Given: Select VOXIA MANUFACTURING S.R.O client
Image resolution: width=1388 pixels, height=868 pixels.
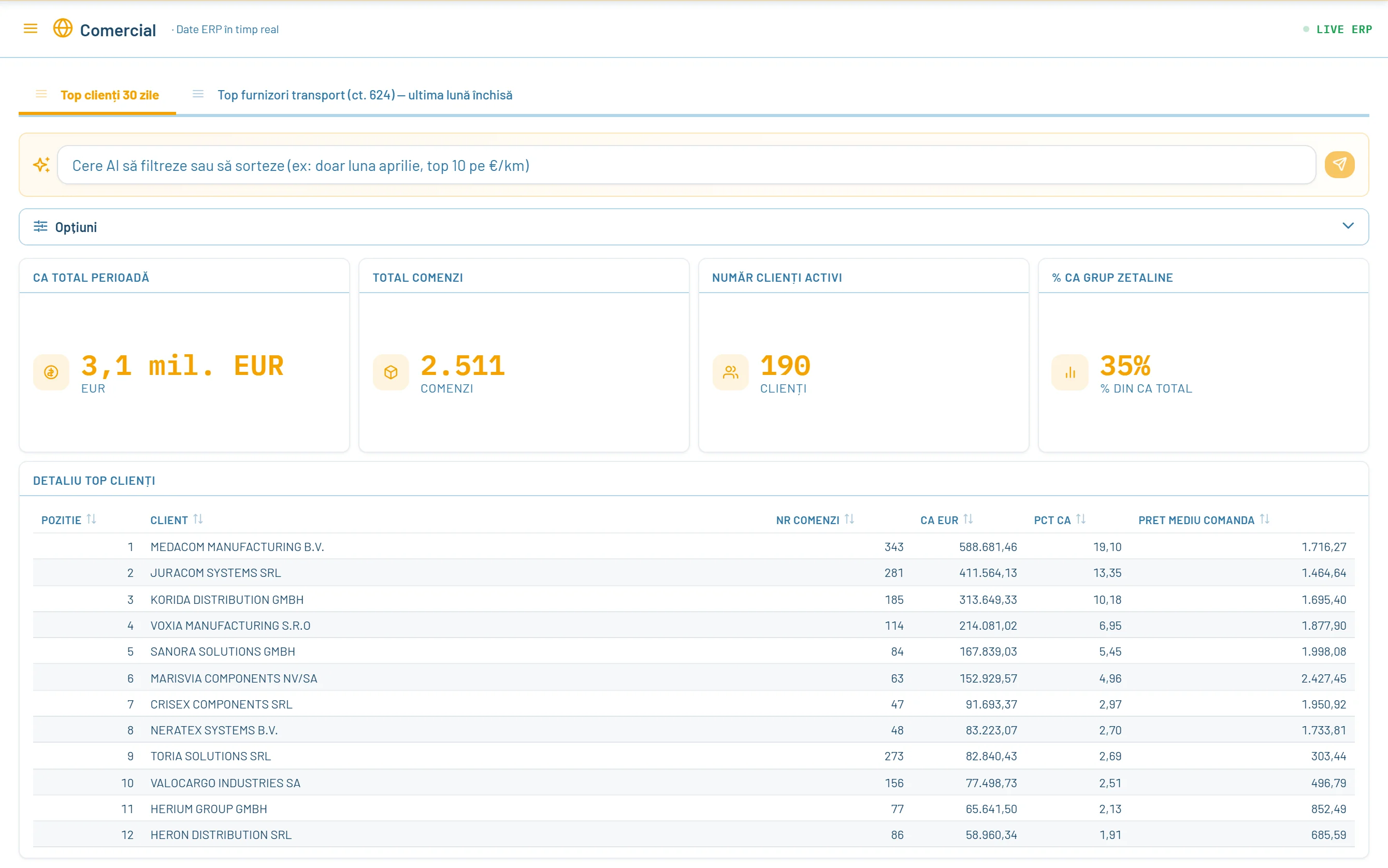Looking at the screenshot, I should [x=230, y=626].
